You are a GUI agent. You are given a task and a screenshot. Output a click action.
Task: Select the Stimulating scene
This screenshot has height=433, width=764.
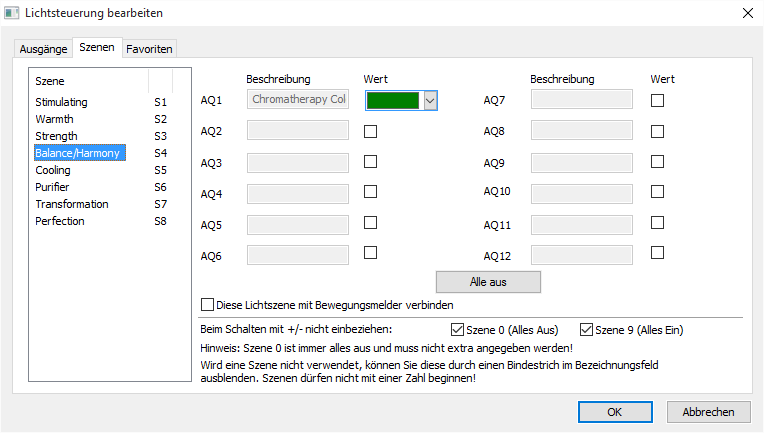61,102
